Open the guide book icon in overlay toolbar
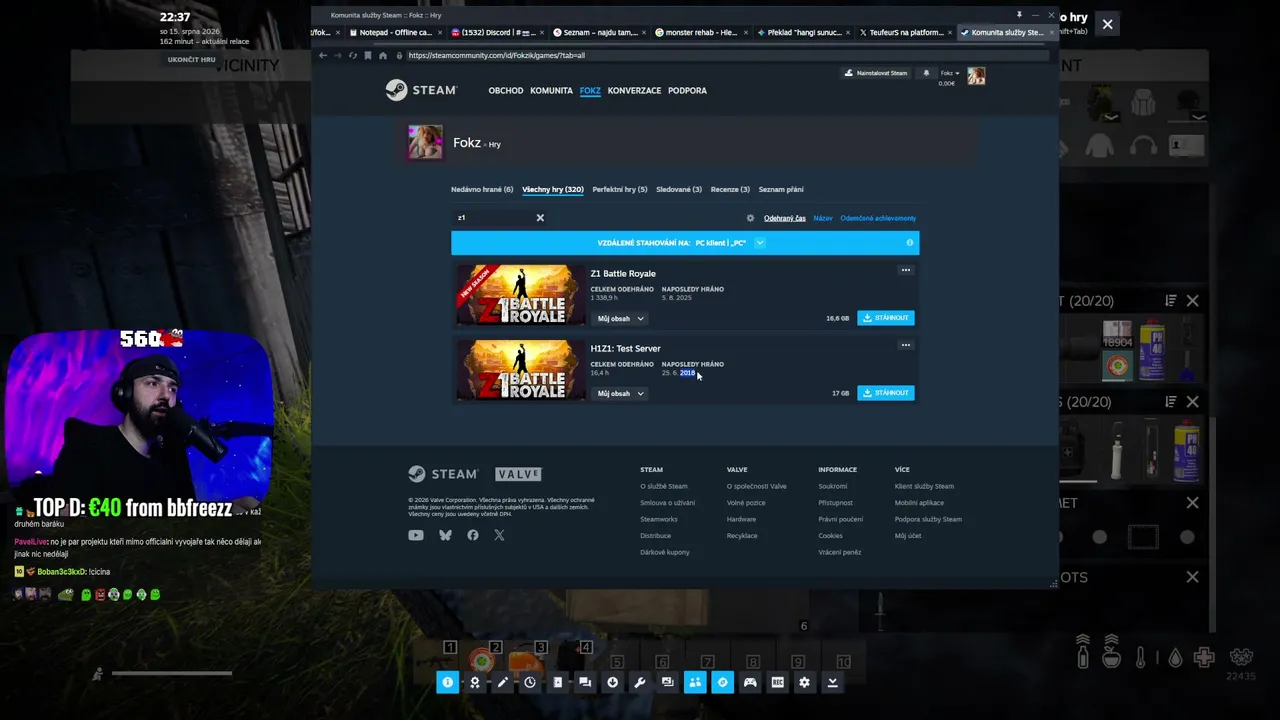Image resolution: width=1280 pixels, height=720 pixels. click(x=557, y=682)
